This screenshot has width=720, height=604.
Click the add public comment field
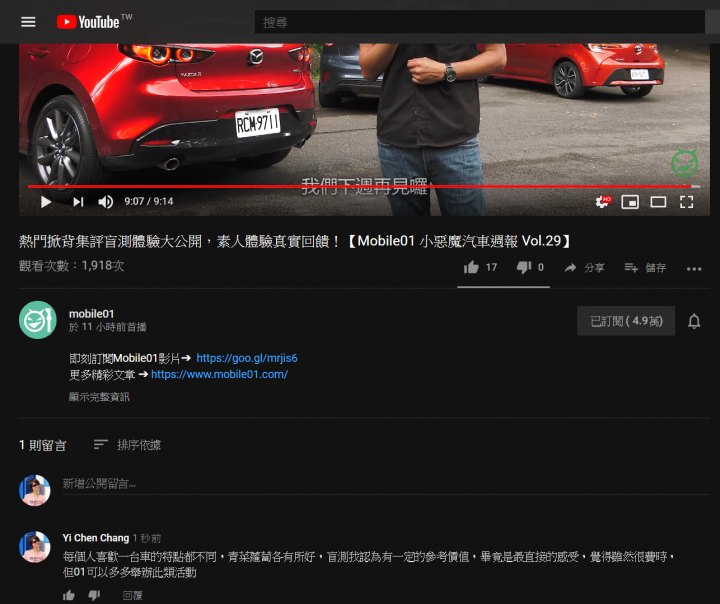(x=386, y=484)
